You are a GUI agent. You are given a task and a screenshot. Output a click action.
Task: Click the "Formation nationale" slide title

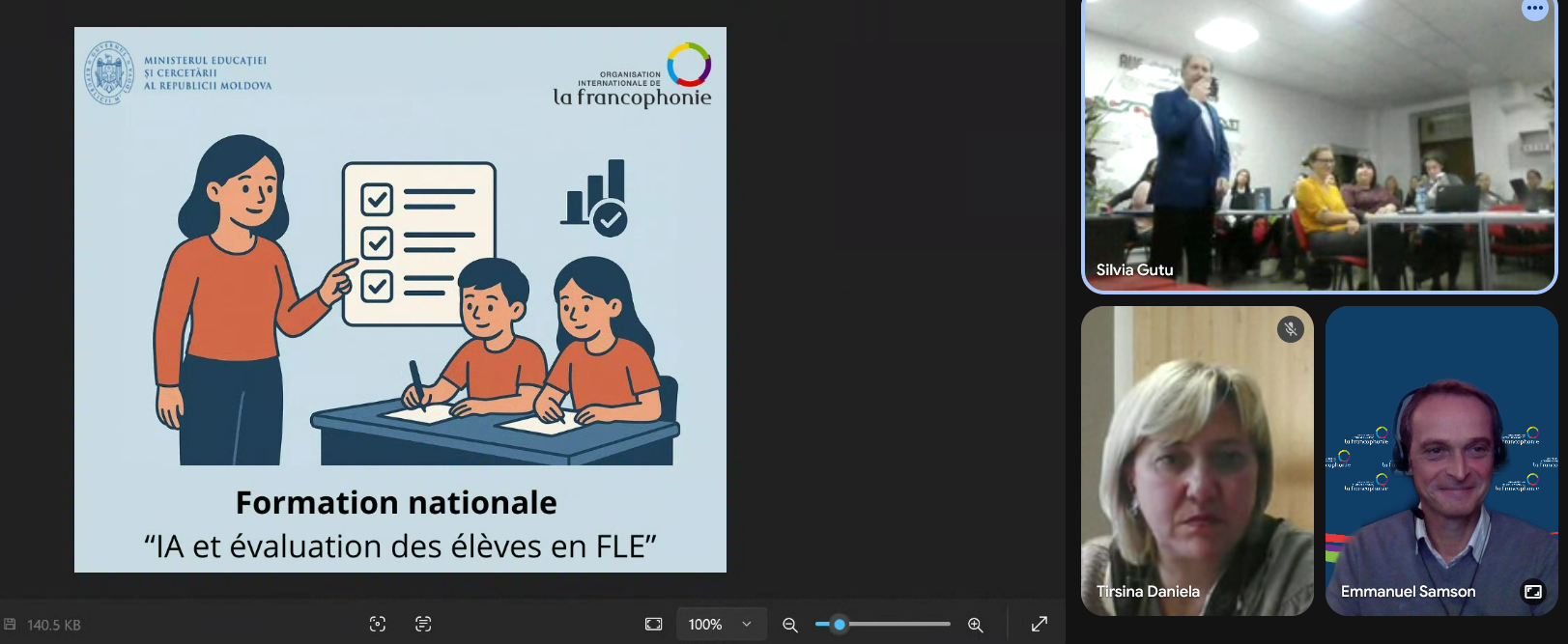(x=396, y=503)
